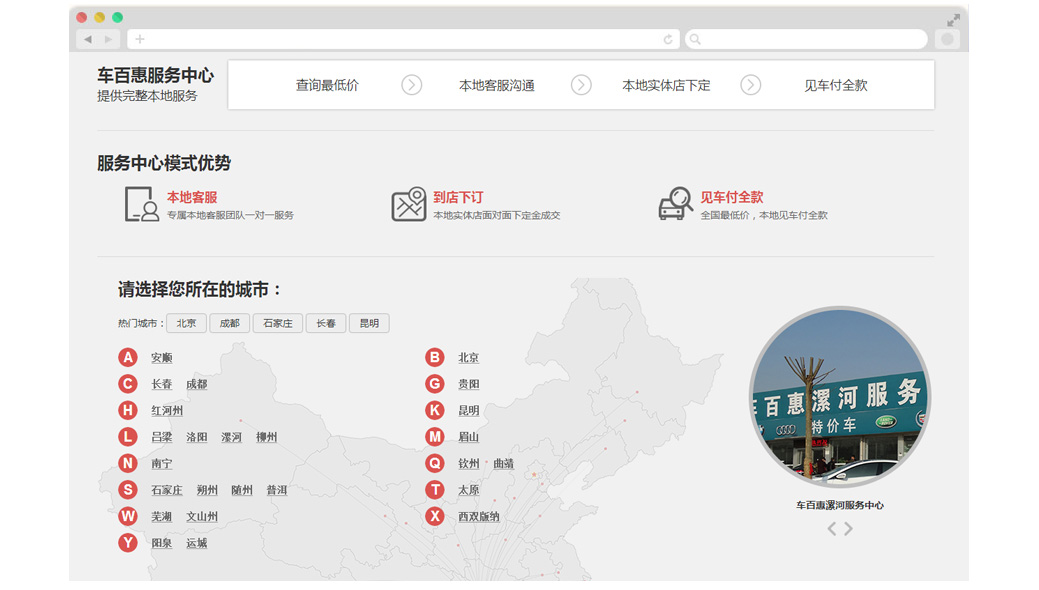
Task: Click the fullscreen expand arrows icon
Action: [x=953, y=20]
